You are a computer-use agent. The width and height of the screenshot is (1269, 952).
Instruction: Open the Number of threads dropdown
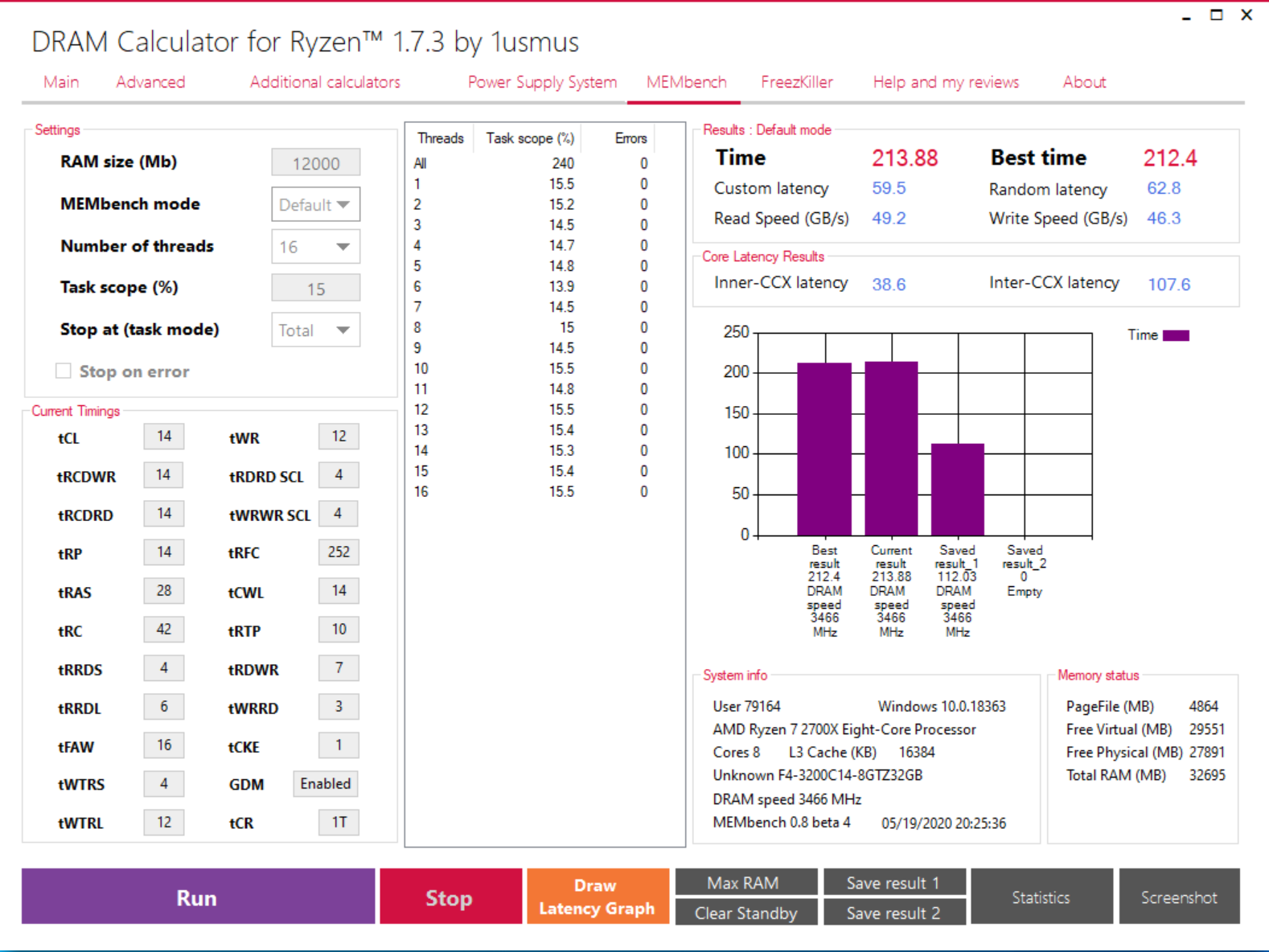315,246
